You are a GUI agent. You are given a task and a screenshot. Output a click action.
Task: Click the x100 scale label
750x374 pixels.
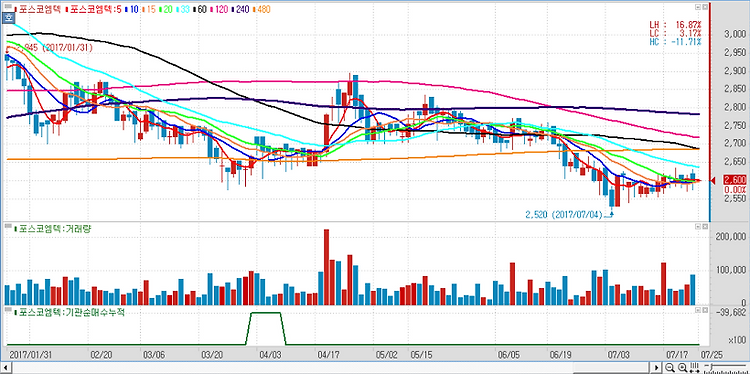tap(737, 340)
